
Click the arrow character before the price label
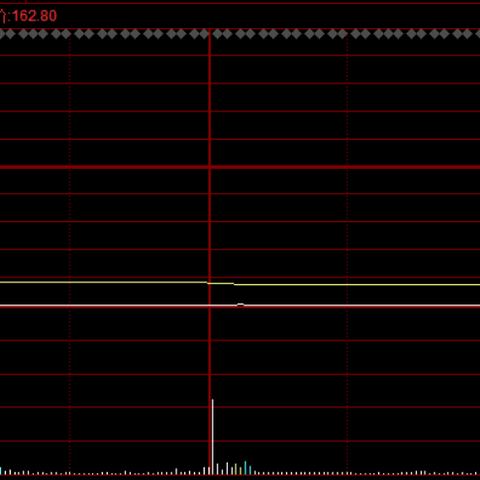pyautogui.click(x=3, y=16)
